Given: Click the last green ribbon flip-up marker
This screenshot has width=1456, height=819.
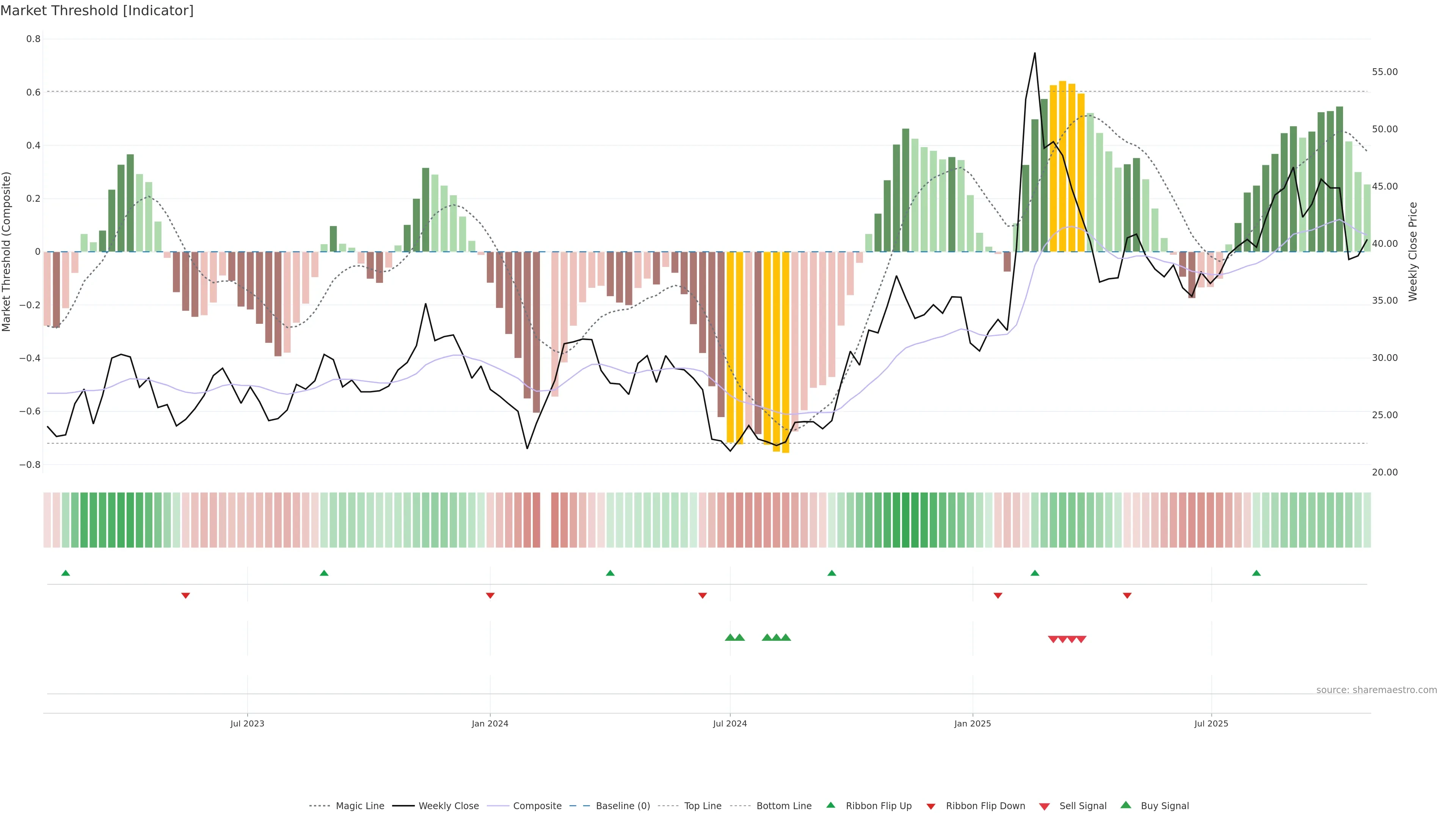Looking at the screenshot, I should tap(1256, 573).
